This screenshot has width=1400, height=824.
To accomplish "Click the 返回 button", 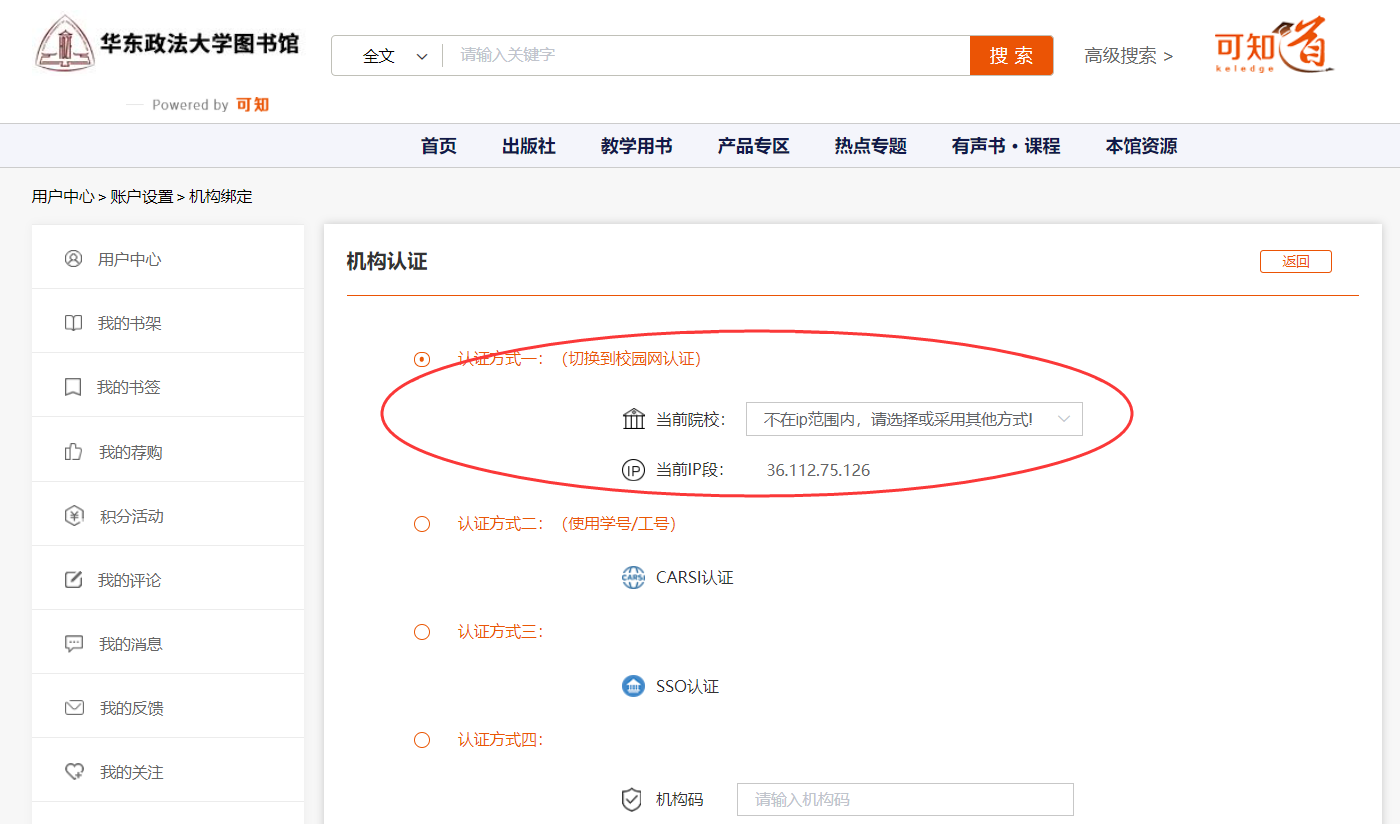I will click(1295, 262).
